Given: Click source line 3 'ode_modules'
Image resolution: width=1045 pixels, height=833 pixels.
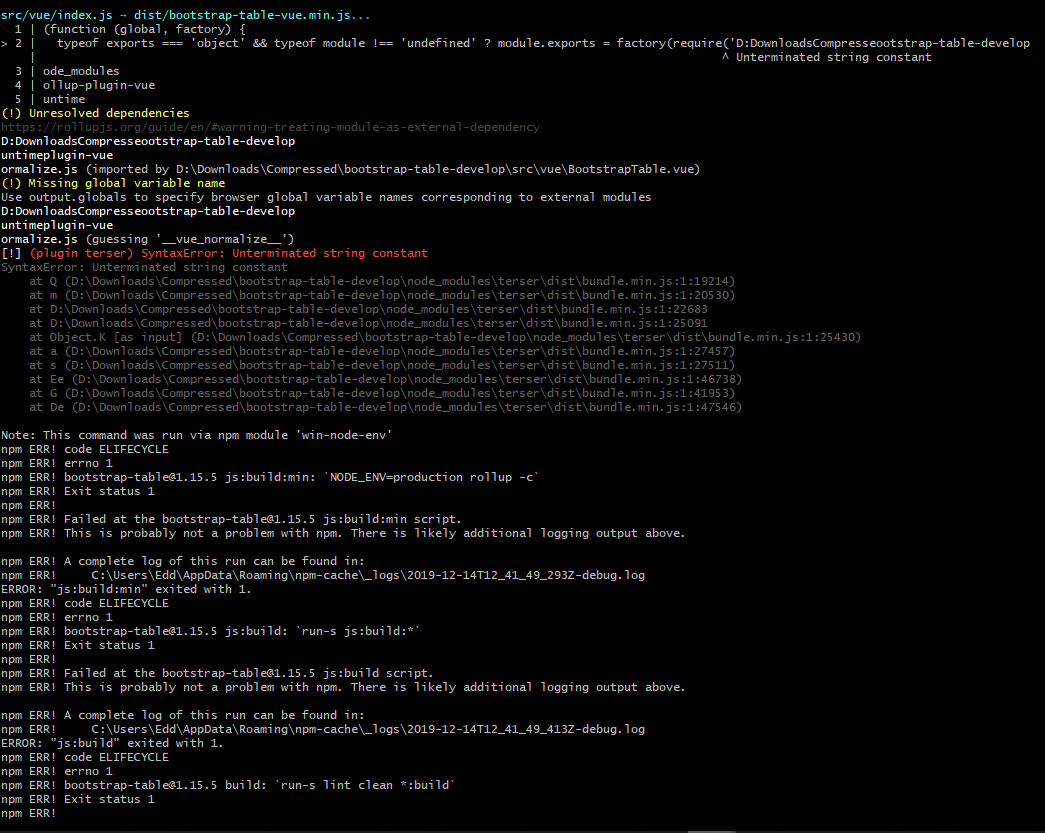Looking at the screenshot, I should point(67,71).
